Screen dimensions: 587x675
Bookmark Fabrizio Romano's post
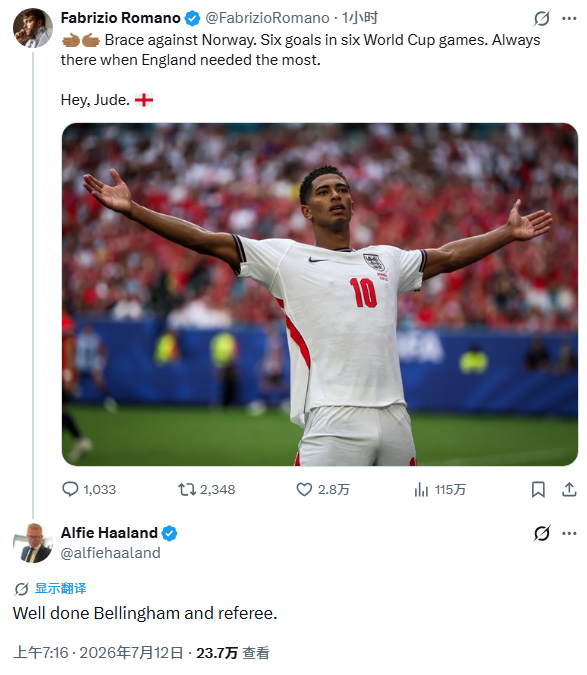click(x=538, y=489)
